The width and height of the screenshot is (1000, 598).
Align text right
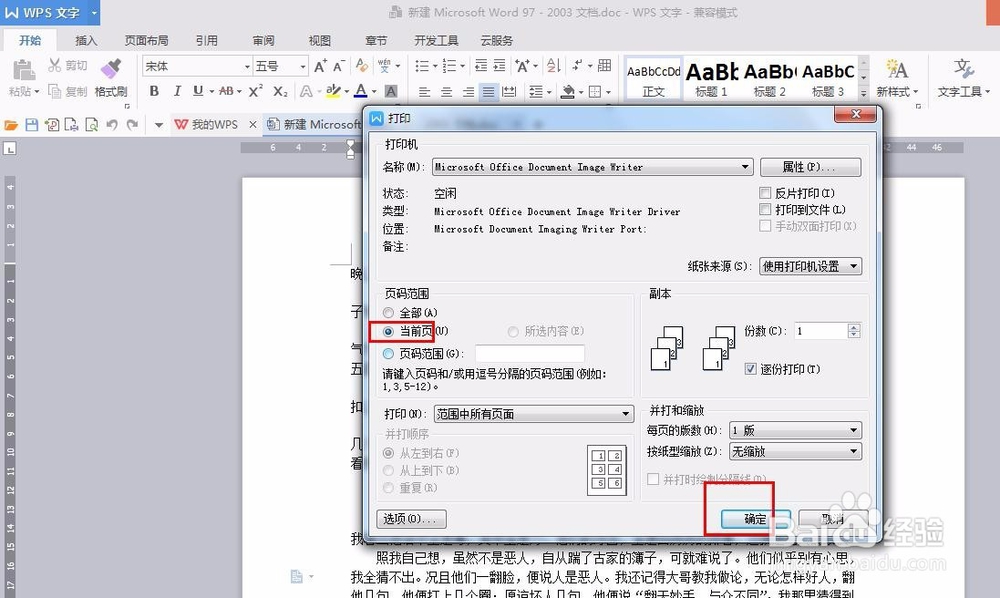pyautogui.click(x=468, y=92)
